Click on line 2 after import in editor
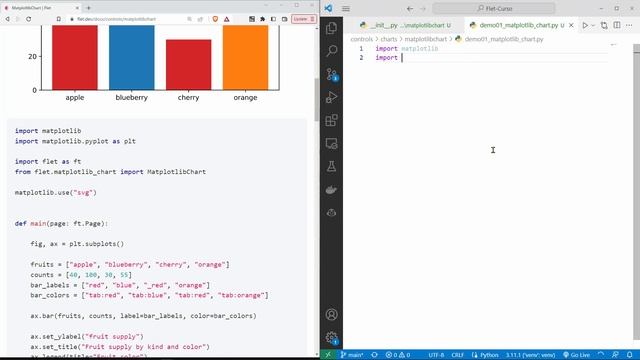 pyautogui.click(x=402, y=58)
